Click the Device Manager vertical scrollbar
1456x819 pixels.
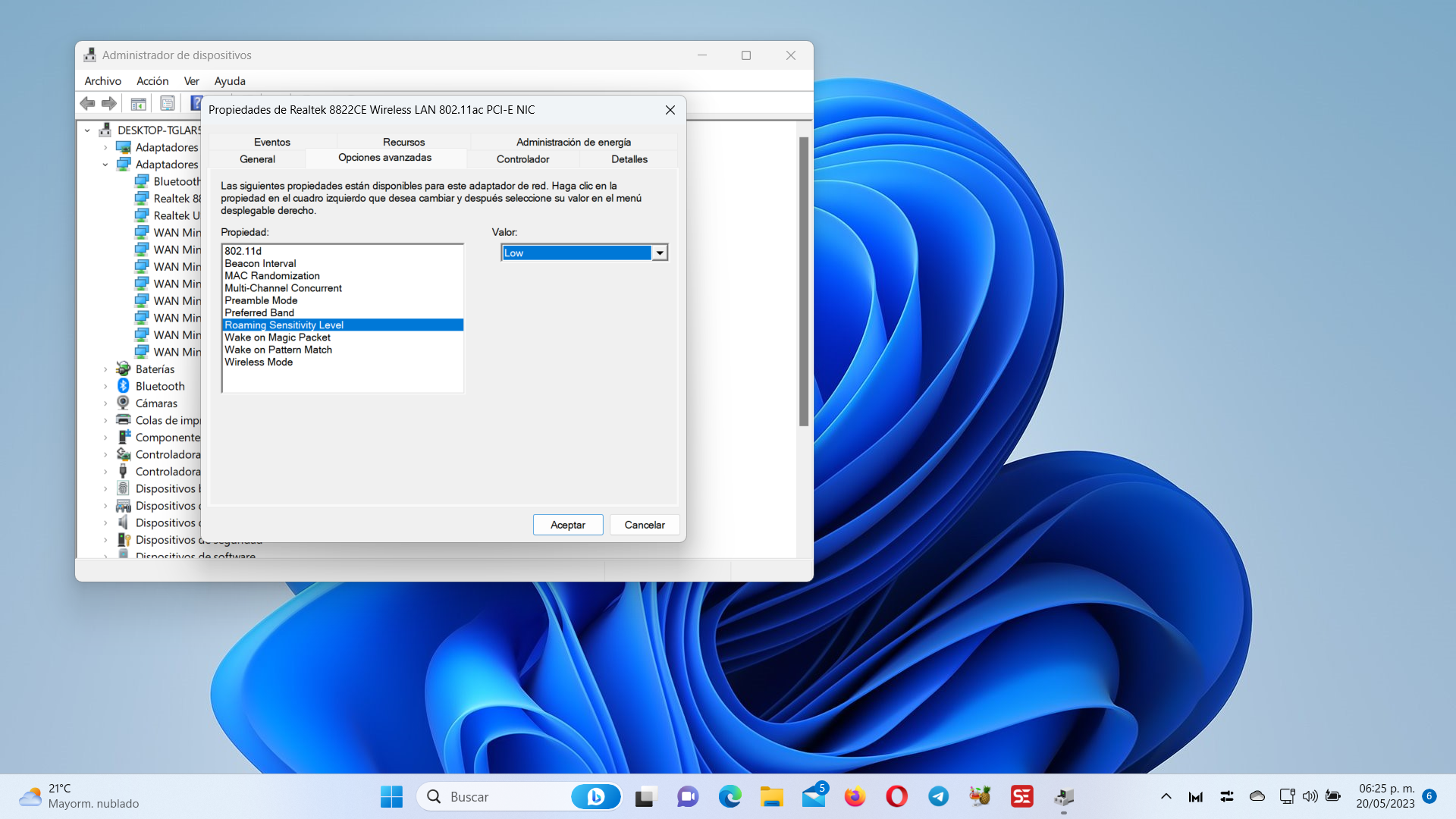(804, 281)
